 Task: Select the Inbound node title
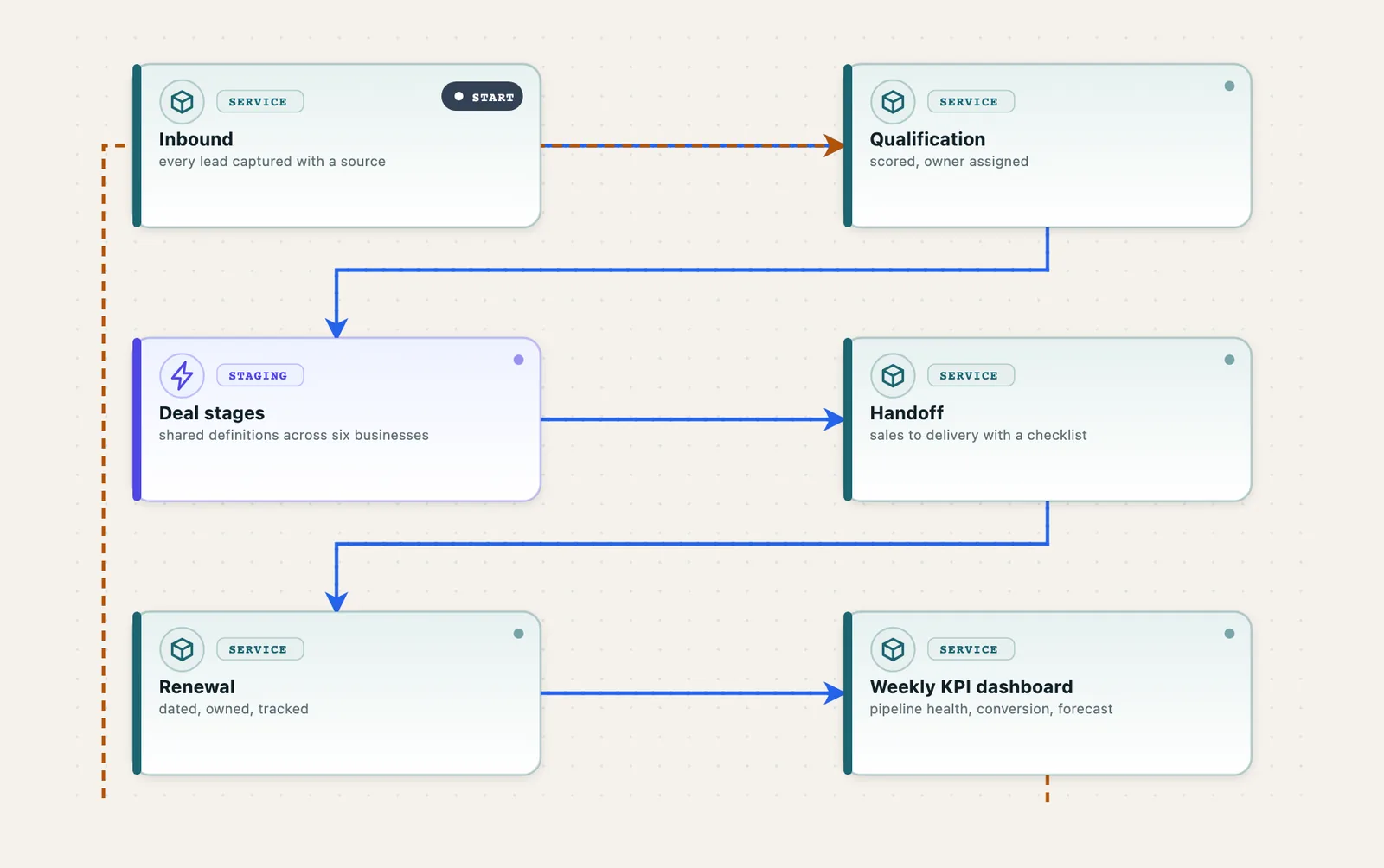coord(196,139)
